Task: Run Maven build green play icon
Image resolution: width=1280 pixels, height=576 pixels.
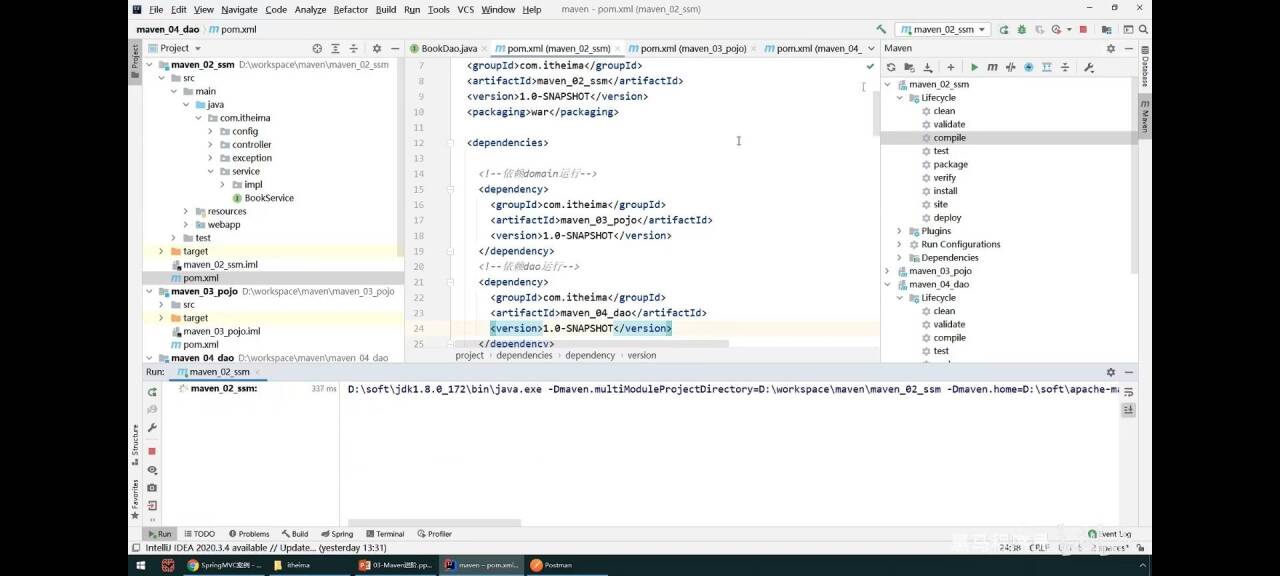Action: (x=974, y=67)
